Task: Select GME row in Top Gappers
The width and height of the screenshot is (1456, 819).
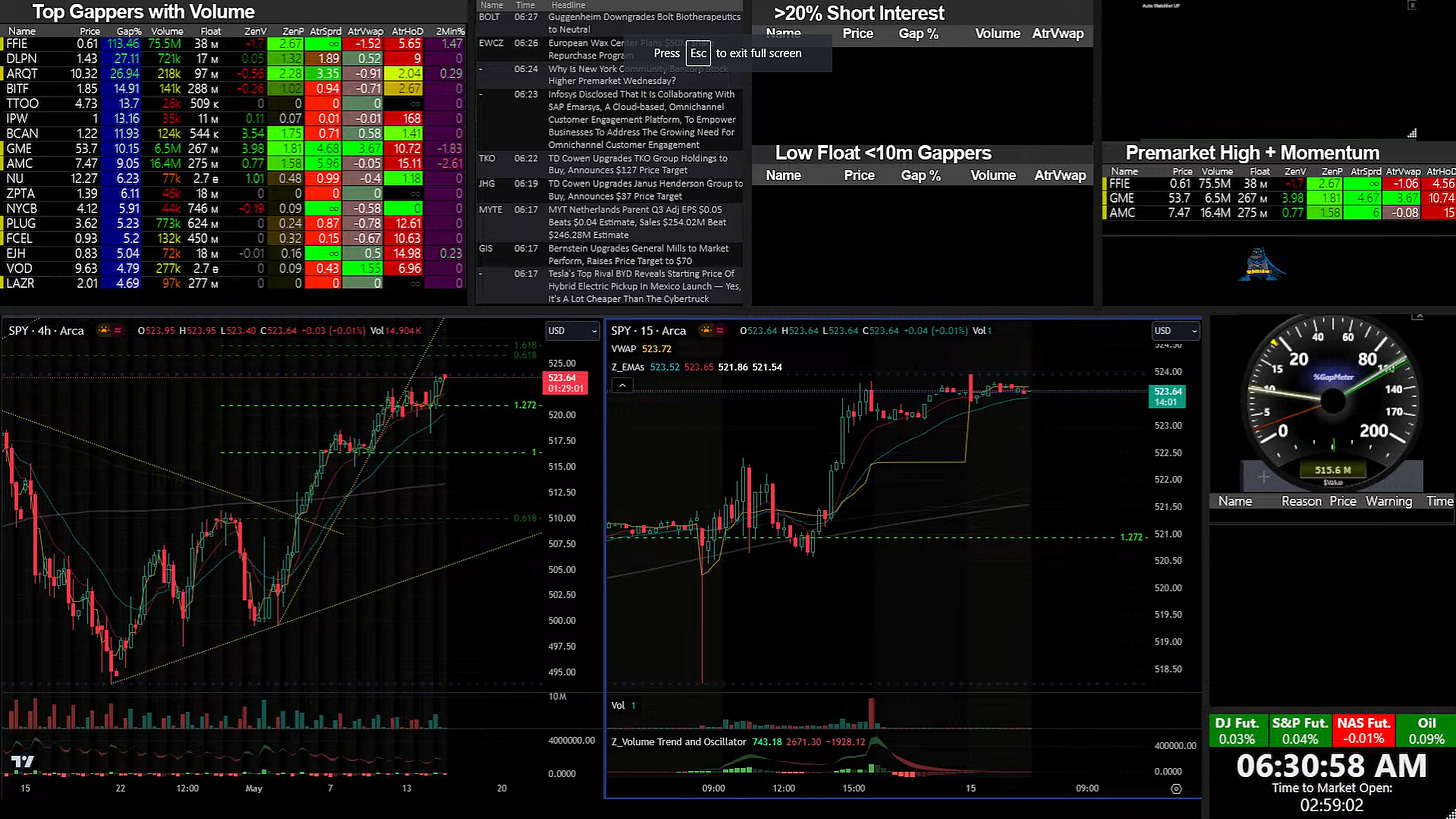Action: [234, 149]
